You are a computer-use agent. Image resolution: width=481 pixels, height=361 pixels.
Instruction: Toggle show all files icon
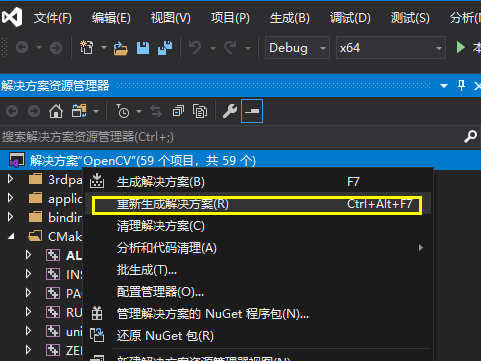tap(200, 111)
